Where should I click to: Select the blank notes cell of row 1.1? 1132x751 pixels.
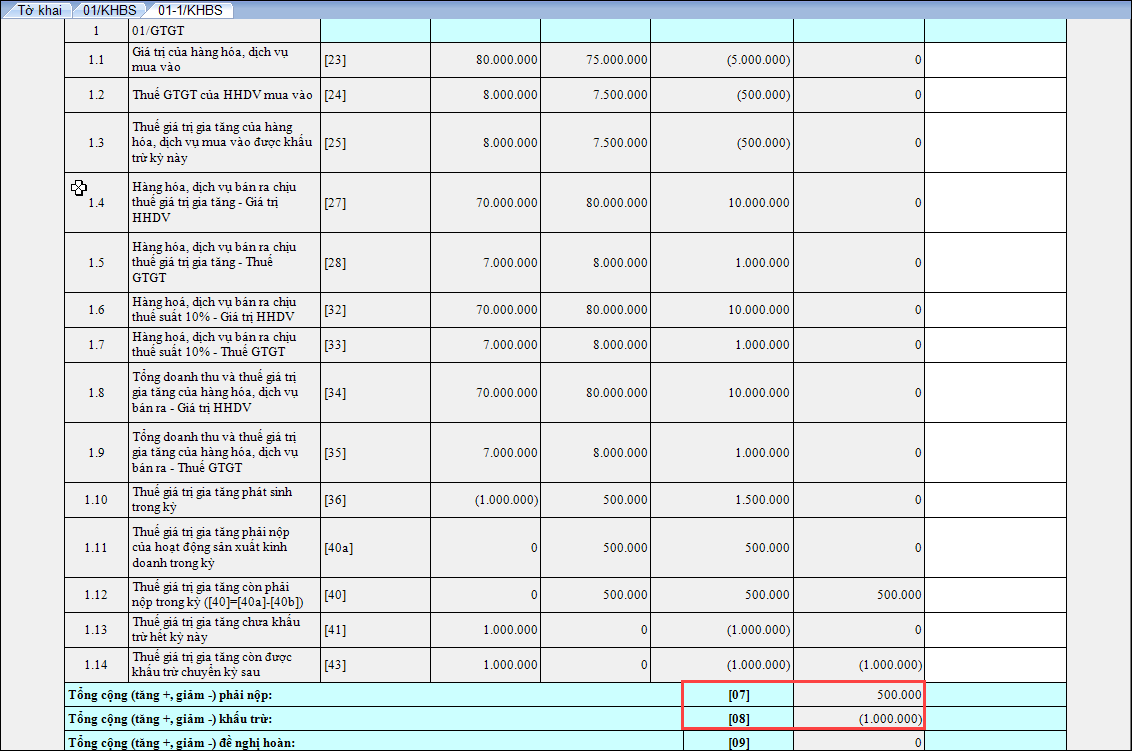(x=994, y=60)
